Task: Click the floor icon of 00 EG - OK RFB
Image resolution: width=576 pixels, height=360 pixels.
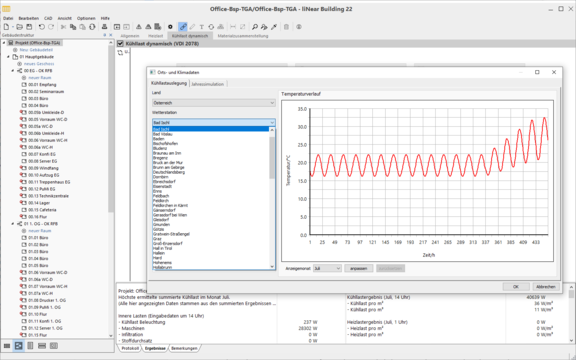Action: click(19, 71)
